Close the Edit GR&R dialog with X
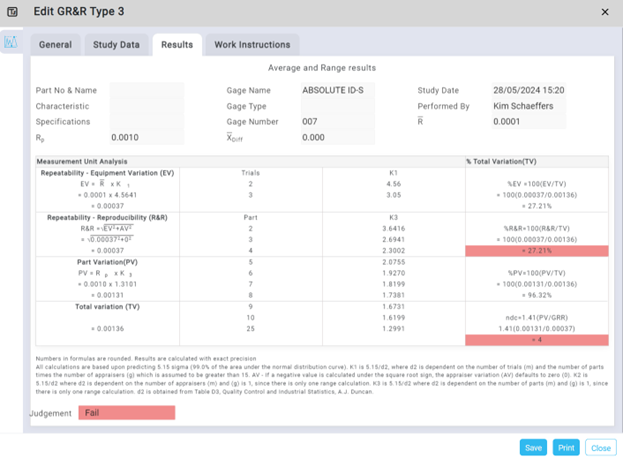This screenshot has height=459, width=623. [604, 12]
